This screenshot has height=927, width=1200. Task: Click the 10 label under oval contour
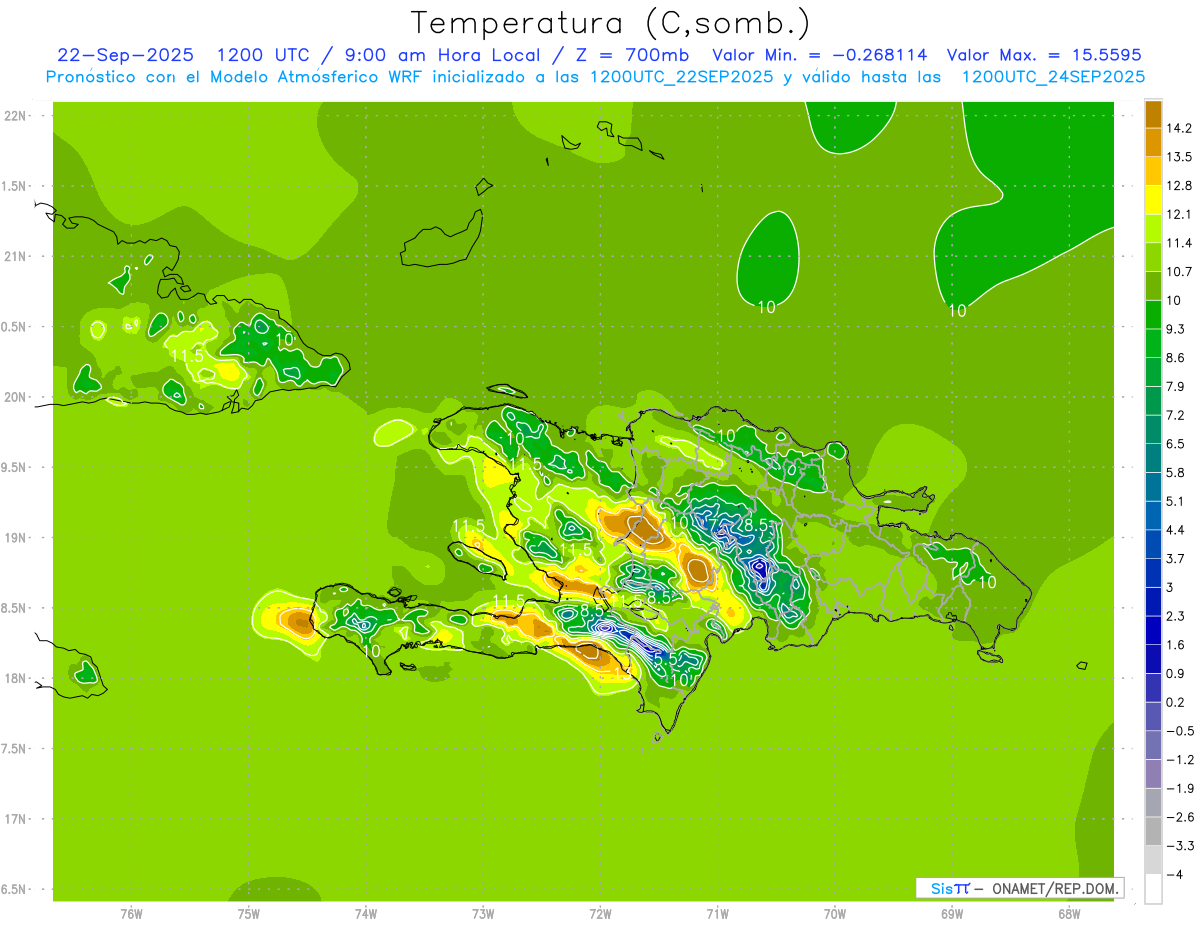766,307
